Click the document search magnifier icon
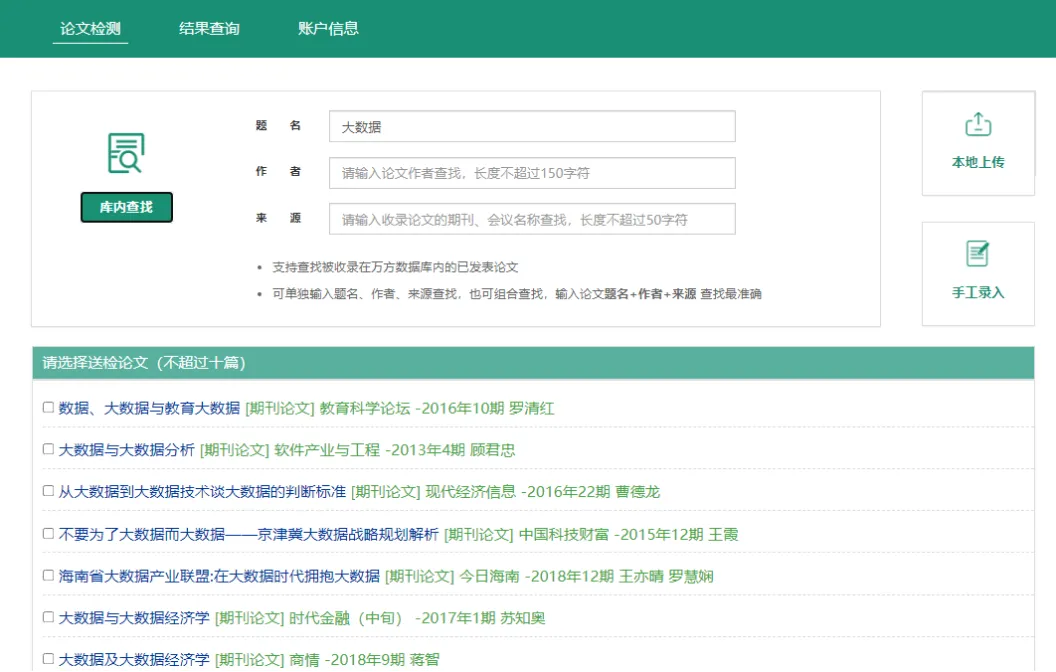Screen dimensions: 1056x672 (126, 153)
